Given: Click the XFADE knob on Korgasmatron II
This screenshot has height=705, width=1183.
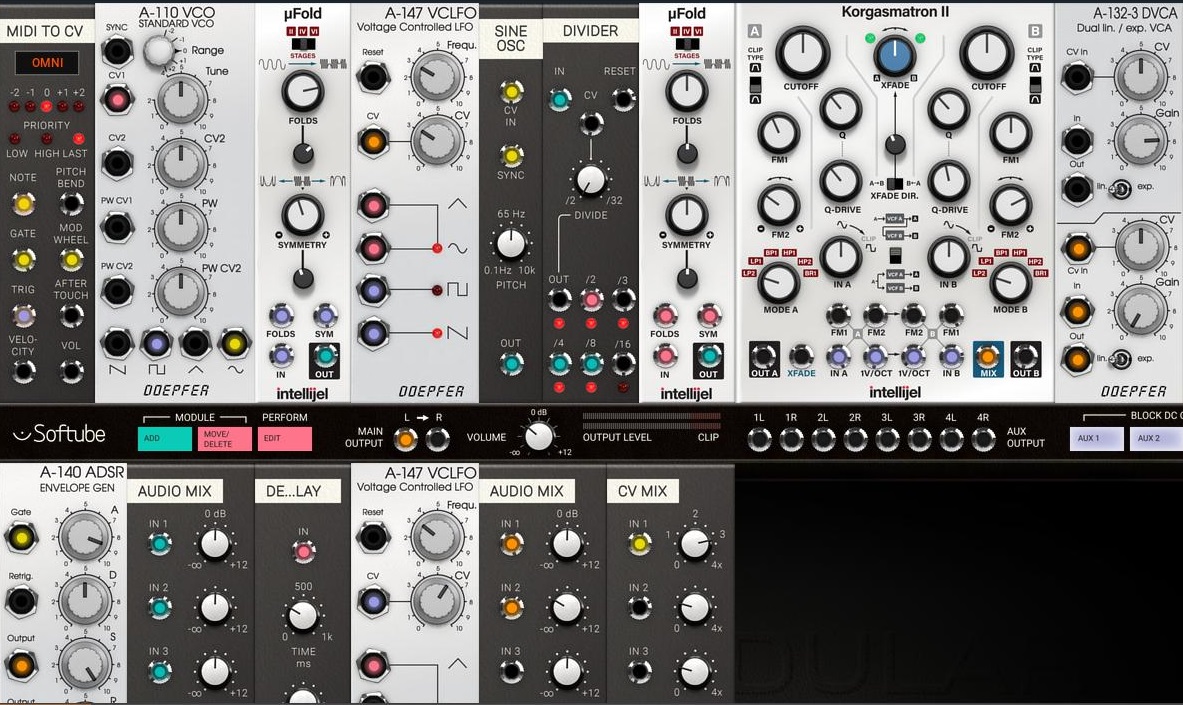Looking at the screenshot, I should coord(895,56).
